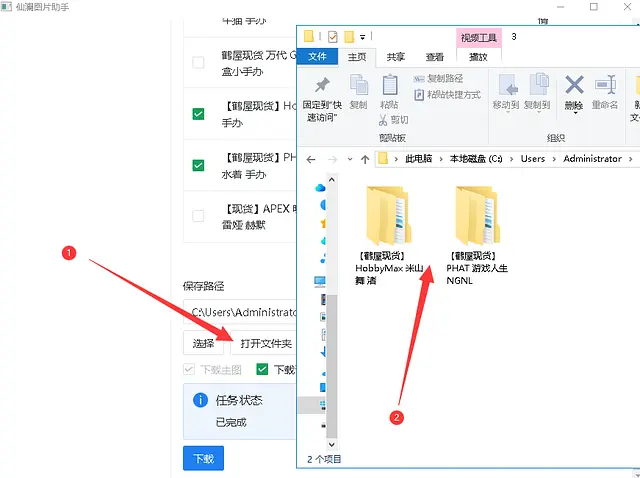
Task: Click the red X 删除 icon
Action: pyautogui.click(x=574, y=85)
